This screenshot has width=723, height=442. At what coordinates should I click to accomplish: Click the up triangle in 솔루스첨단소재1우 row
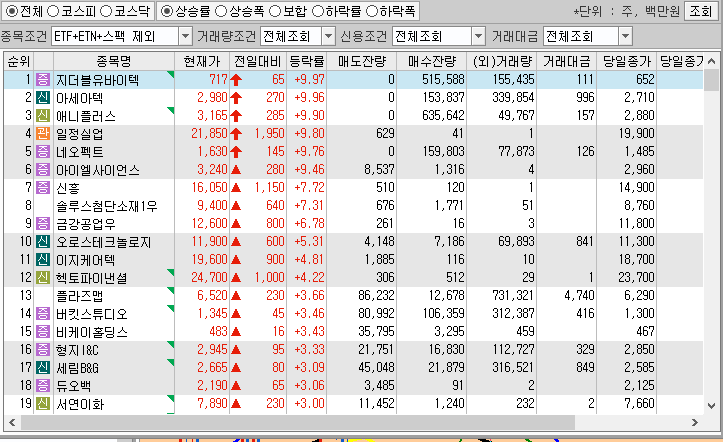[x=236, y=206]
